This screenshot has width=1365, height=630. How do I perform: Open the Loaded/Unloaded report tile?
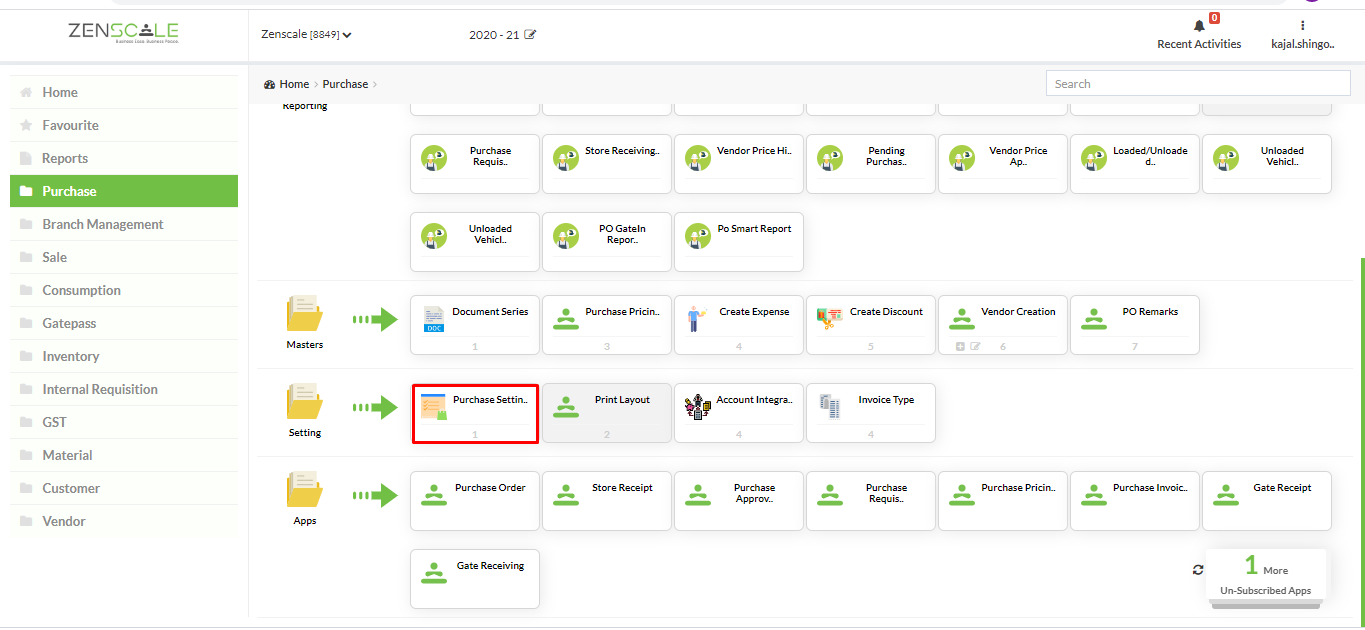(x=1135, y=164)
